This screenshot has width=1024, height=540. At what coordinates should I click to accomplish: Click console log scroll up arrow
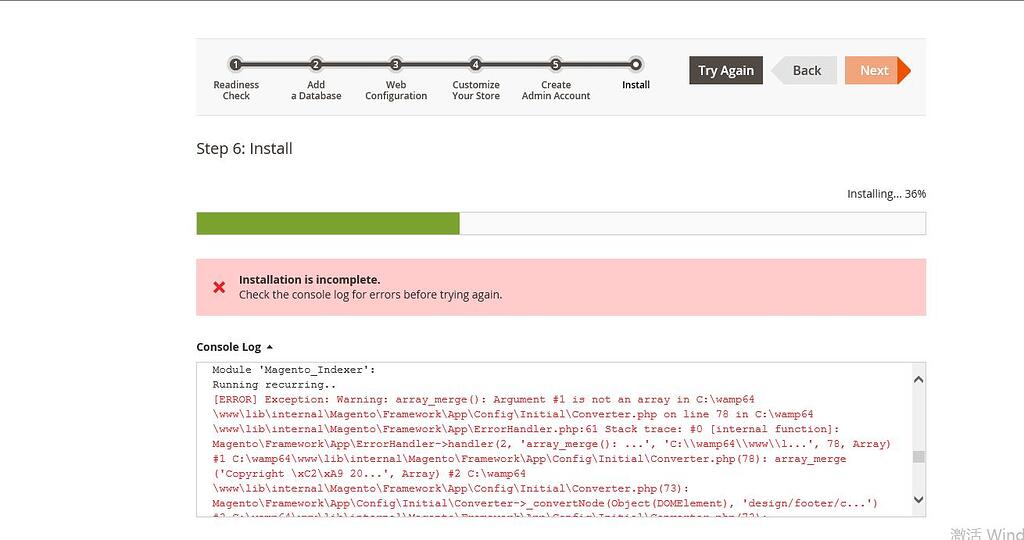click(918, 379)
